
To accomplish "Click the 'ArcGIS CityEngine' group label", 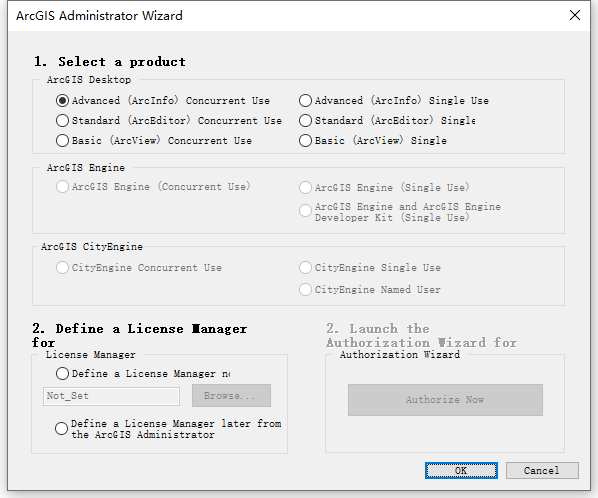I will pyautogui.click(x=92, y=246).
